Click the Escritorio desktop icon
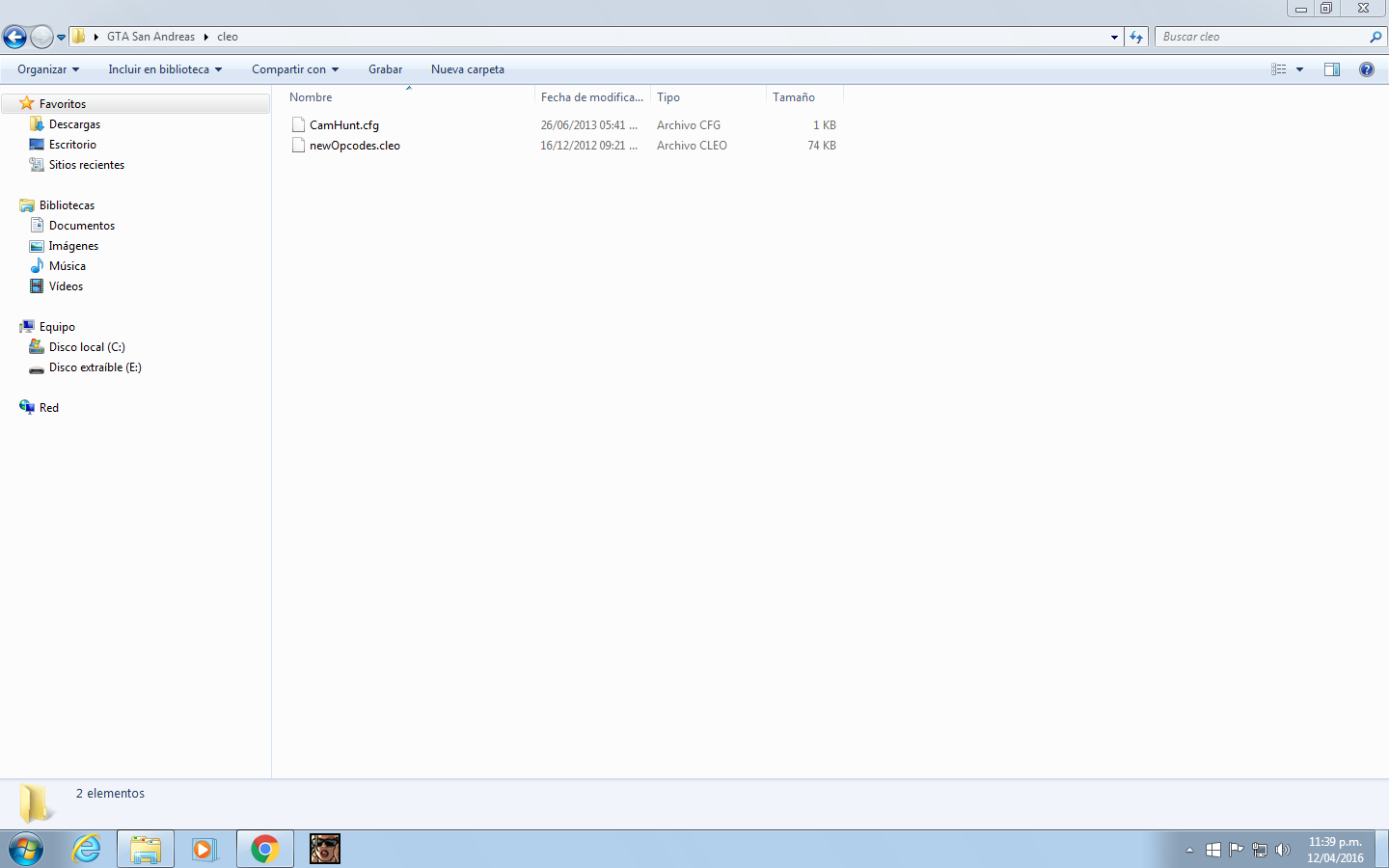 pyautogui.click(x=37, y=145)
